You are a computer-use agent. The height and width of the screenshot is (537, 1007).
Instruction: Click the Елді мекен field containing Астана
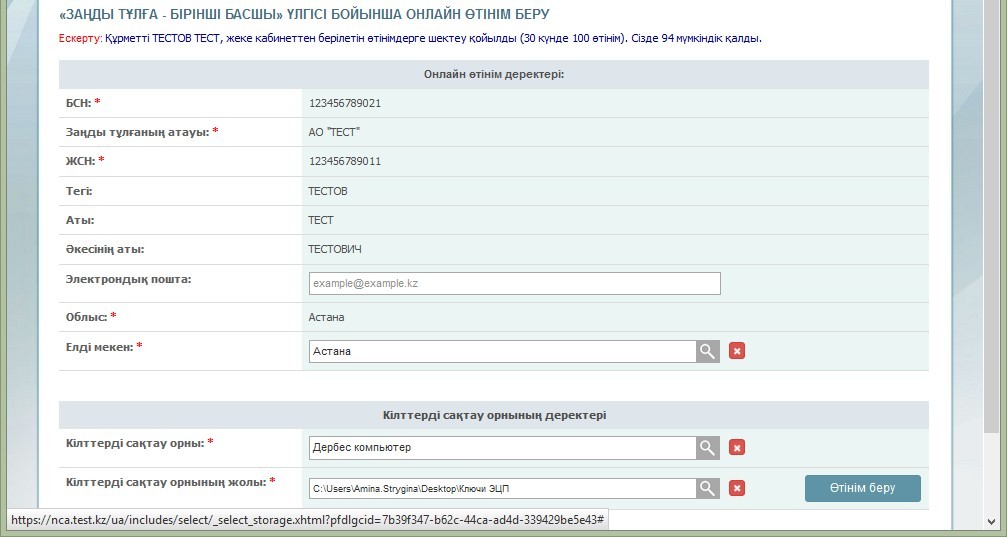click(x=502, y=351)
